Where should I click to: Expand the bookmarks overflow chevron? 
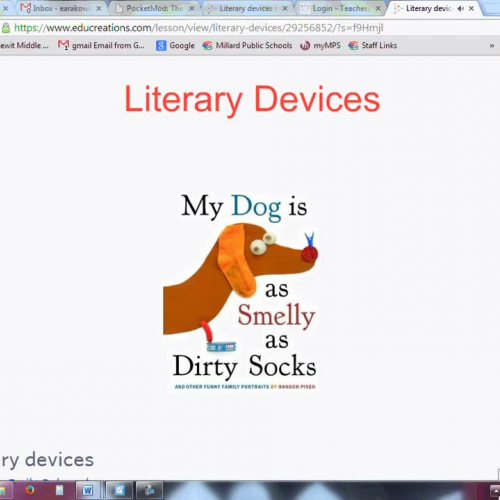click(492, 46)
